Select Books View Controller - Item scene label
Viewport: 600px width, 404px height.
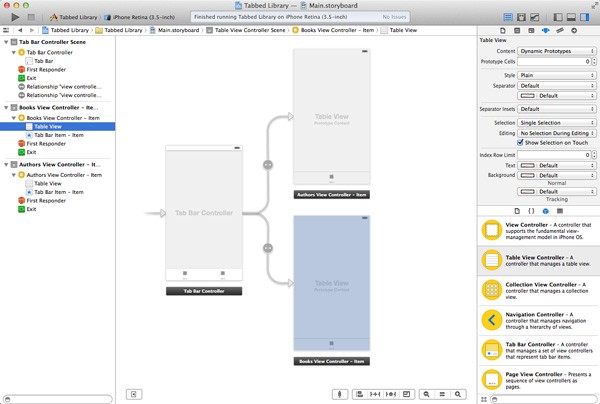(331, 361)
